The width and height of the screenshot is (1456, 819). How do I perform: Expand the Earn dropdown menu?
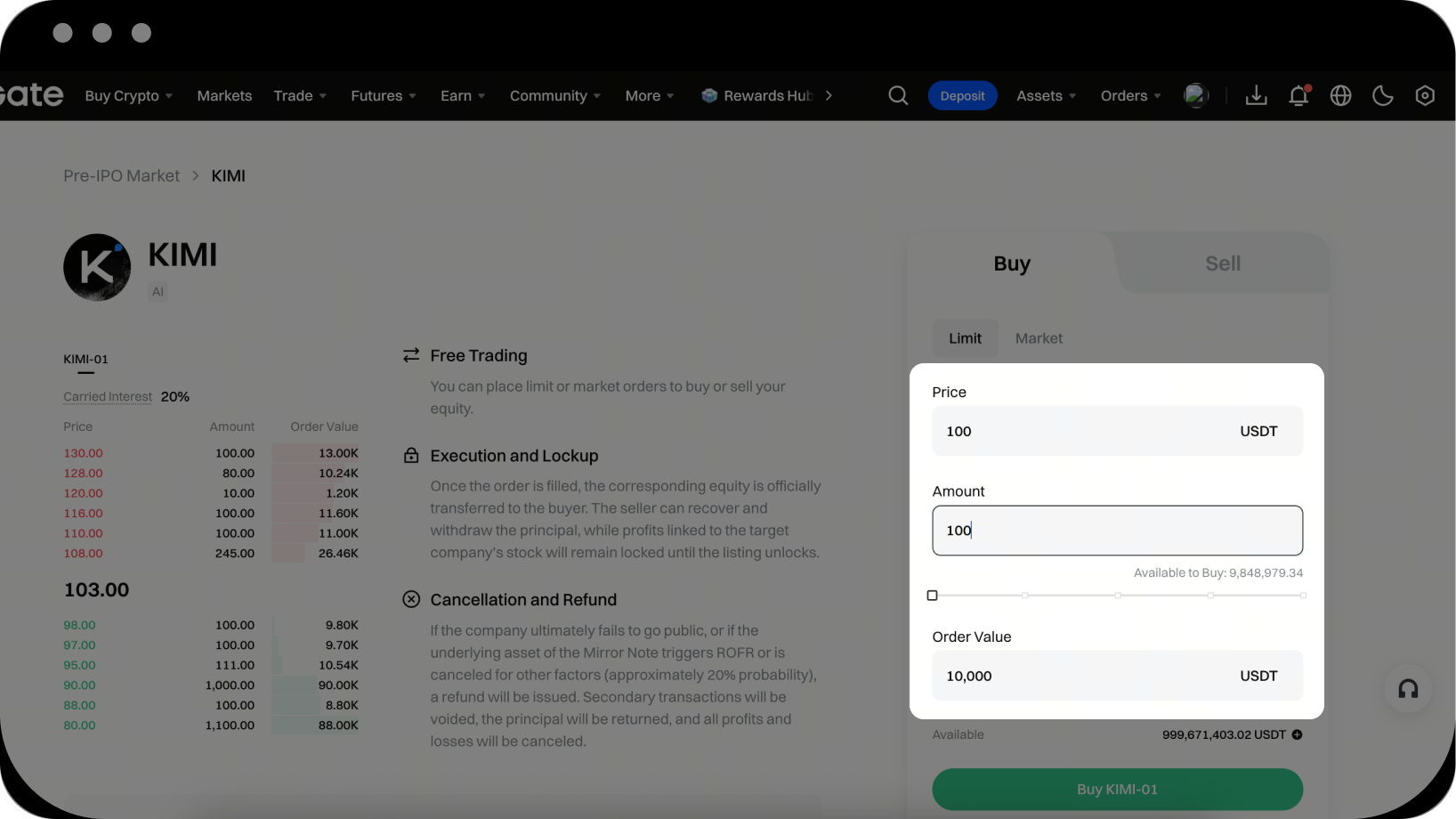click(x=463, y=95)
